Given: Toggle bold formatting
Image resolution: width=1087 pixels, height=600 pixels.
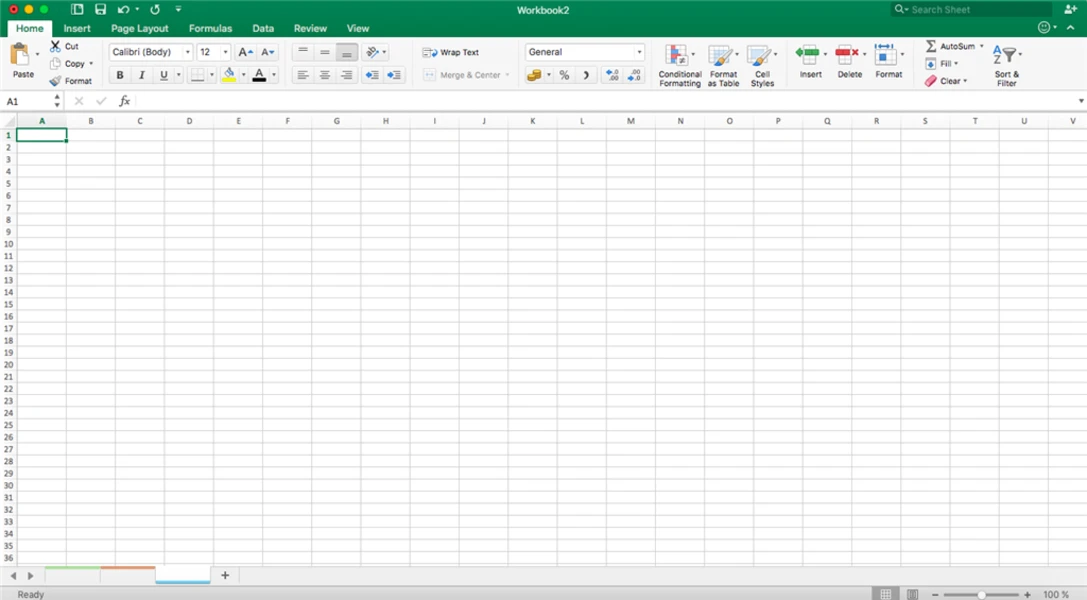Looking at the screenshot, I should (119, 74).
